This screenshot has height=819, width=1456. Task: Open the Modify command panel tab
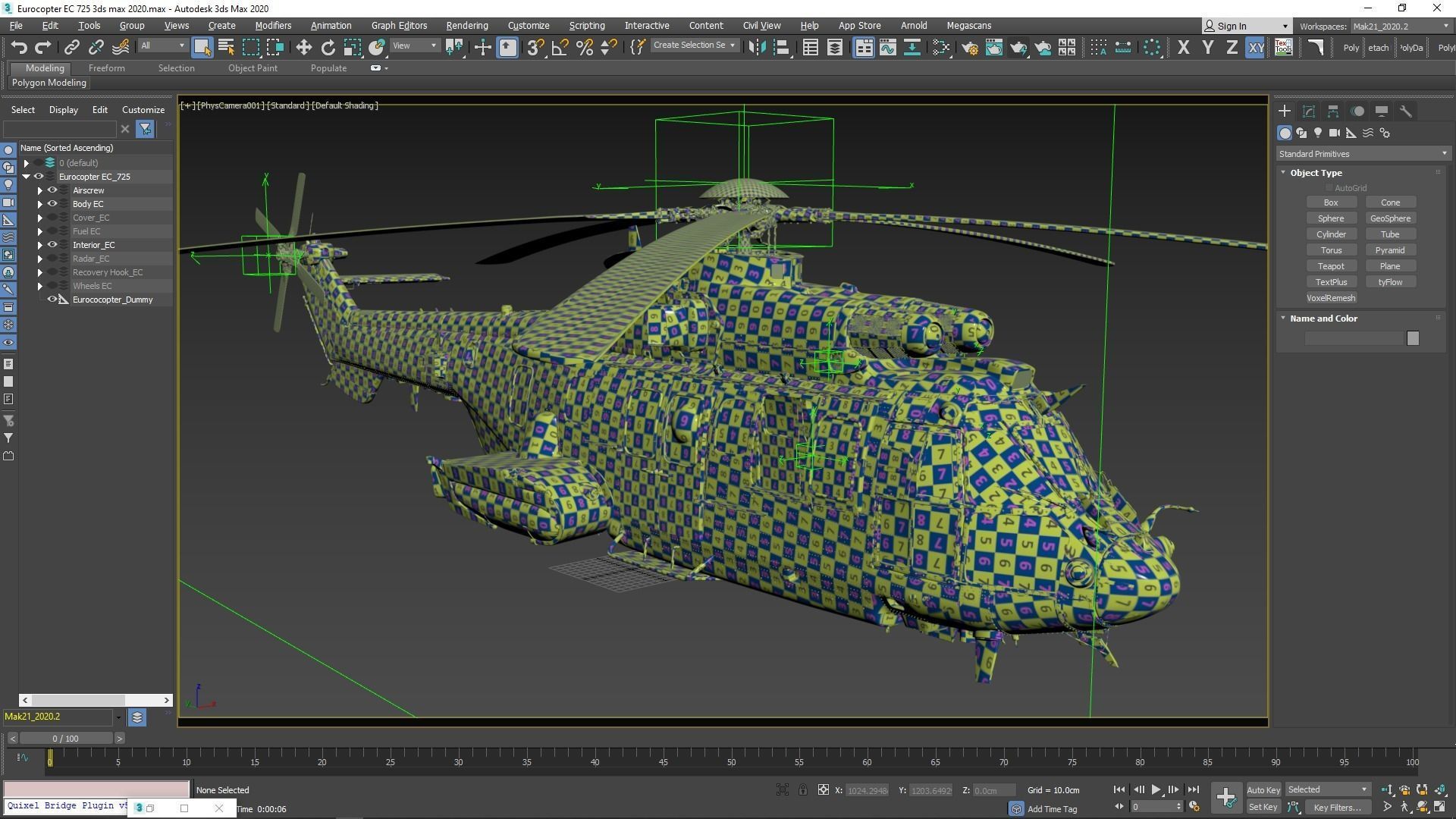1309,111
